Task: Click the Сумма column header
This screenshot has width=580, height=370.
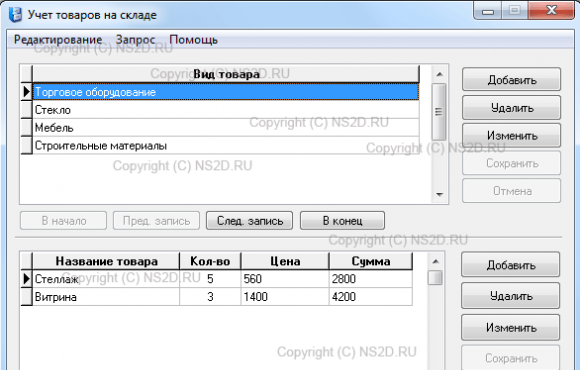Action: 371,261
